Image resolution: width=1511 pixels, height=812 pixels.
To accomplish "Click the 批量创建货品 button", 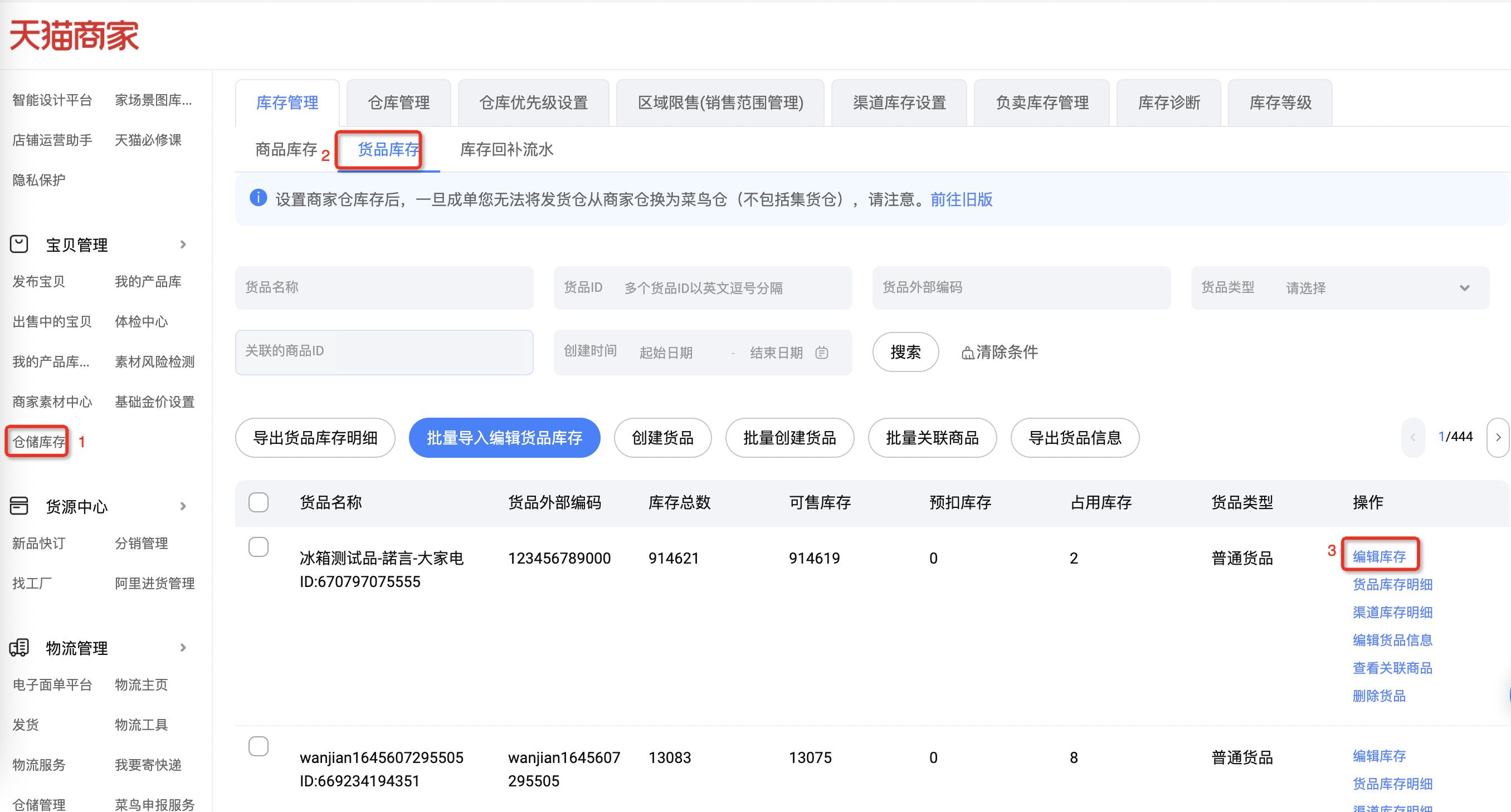I will click(789, 438).
